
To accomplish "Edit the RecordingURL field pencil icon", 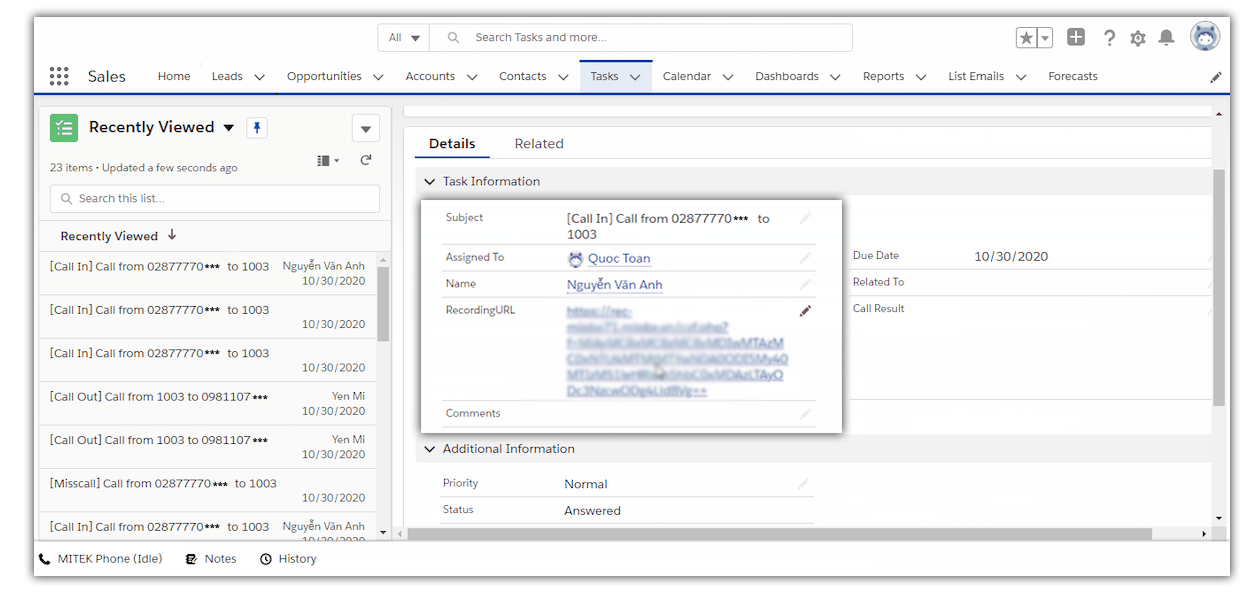I will (x=805, y=311).
